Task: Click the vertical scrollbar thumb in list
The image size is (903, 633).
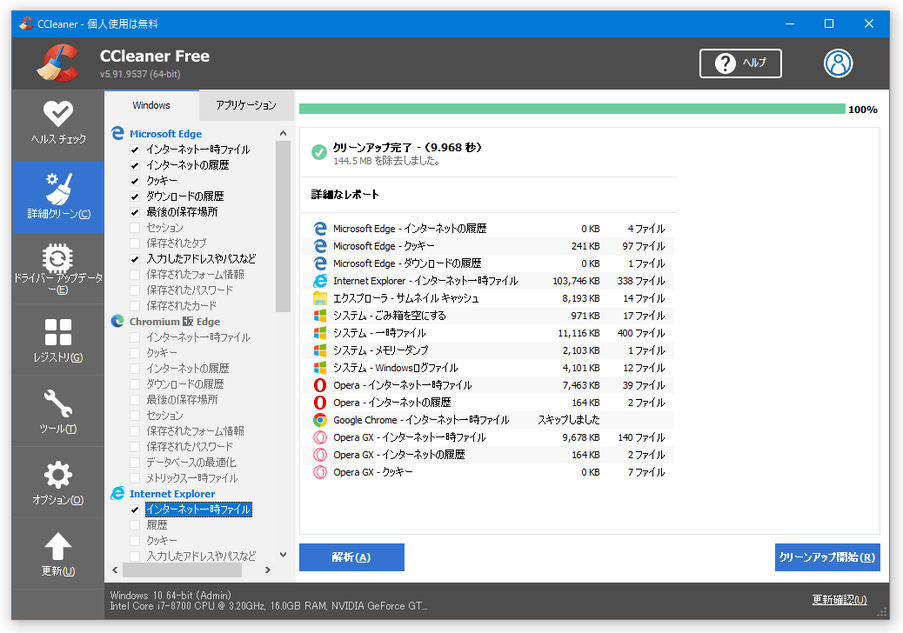Action: [x=283, y=226]
